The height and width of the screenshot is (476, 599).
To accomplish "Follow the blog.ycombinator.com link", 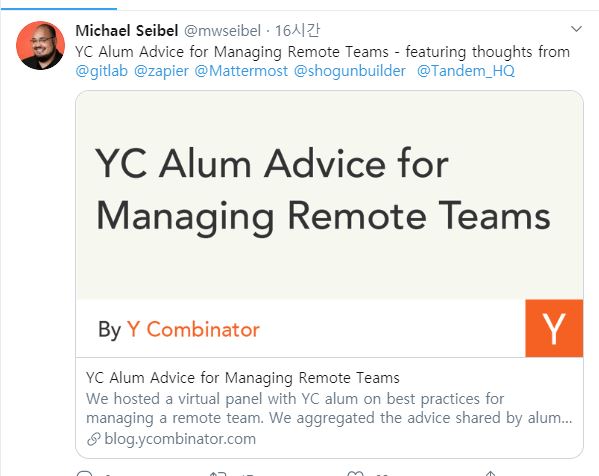I will point(180,439).
